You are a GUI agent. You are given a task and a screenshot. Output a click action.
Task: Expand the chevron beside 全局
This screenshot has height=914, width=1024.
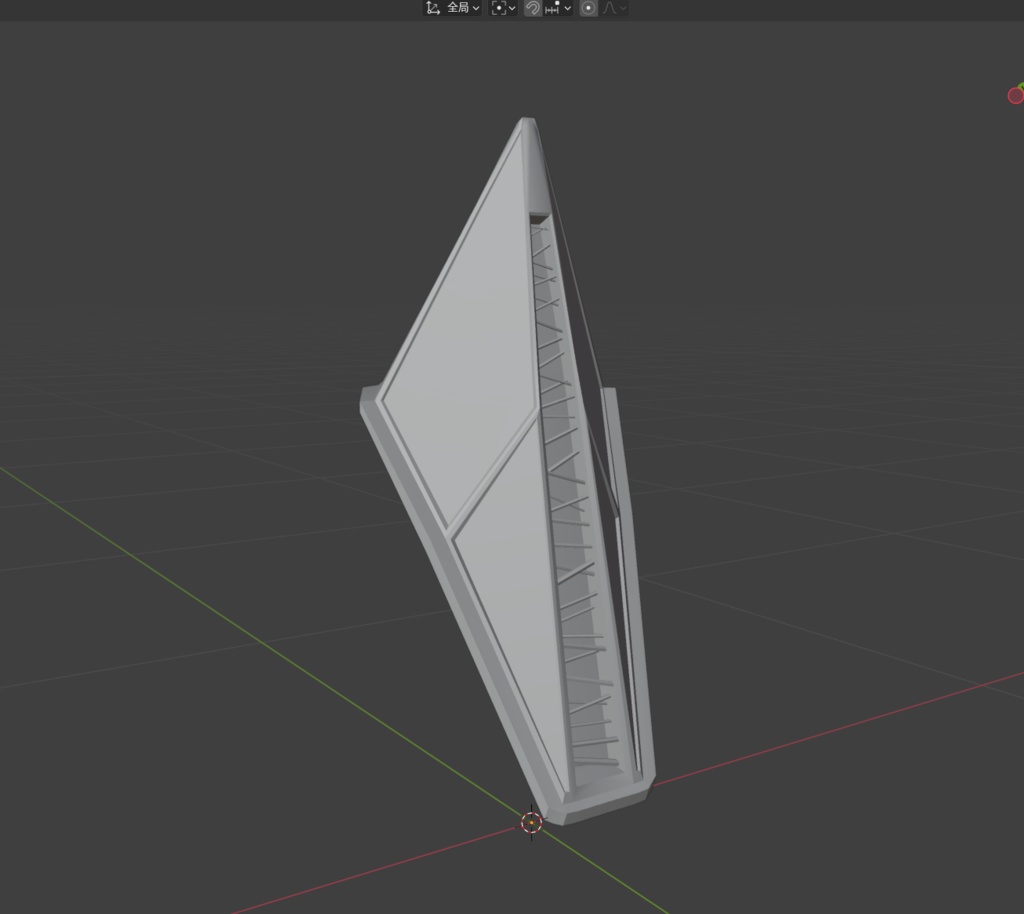click(476, 8)
